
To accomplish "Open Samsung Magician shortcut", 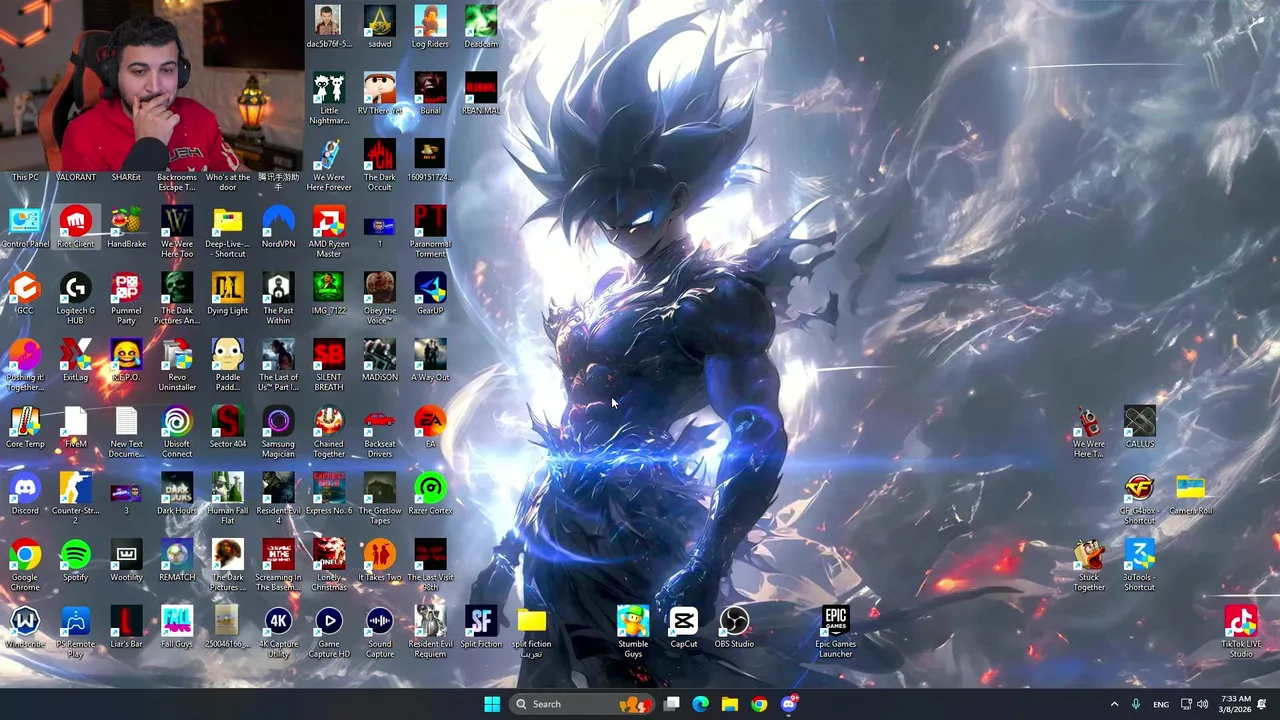I will pyautogui.click(x=278, y=433).
